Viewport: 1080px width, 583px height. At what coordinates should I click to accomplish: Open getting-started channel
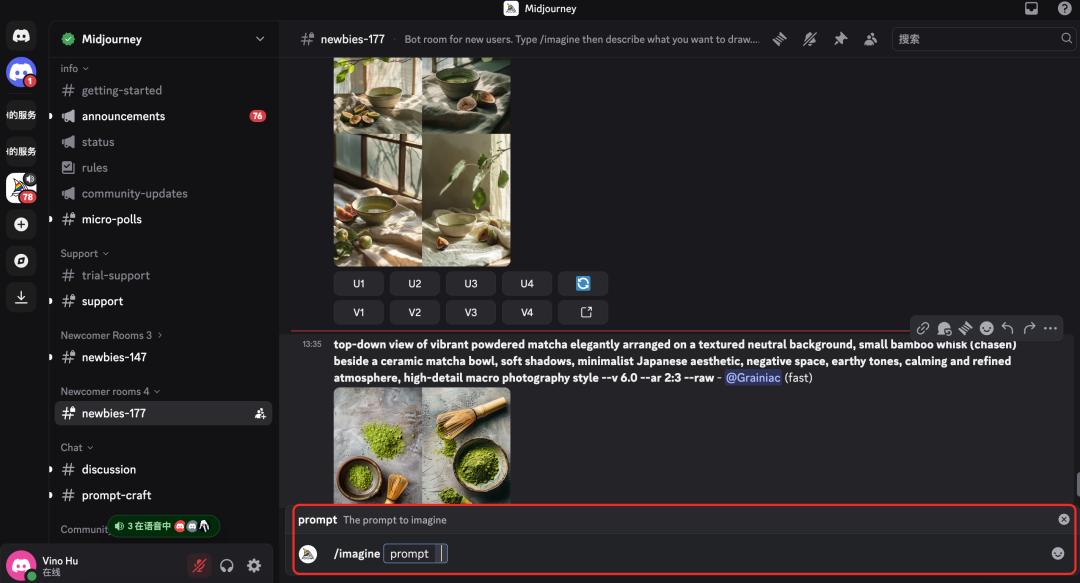click(163, 90)
